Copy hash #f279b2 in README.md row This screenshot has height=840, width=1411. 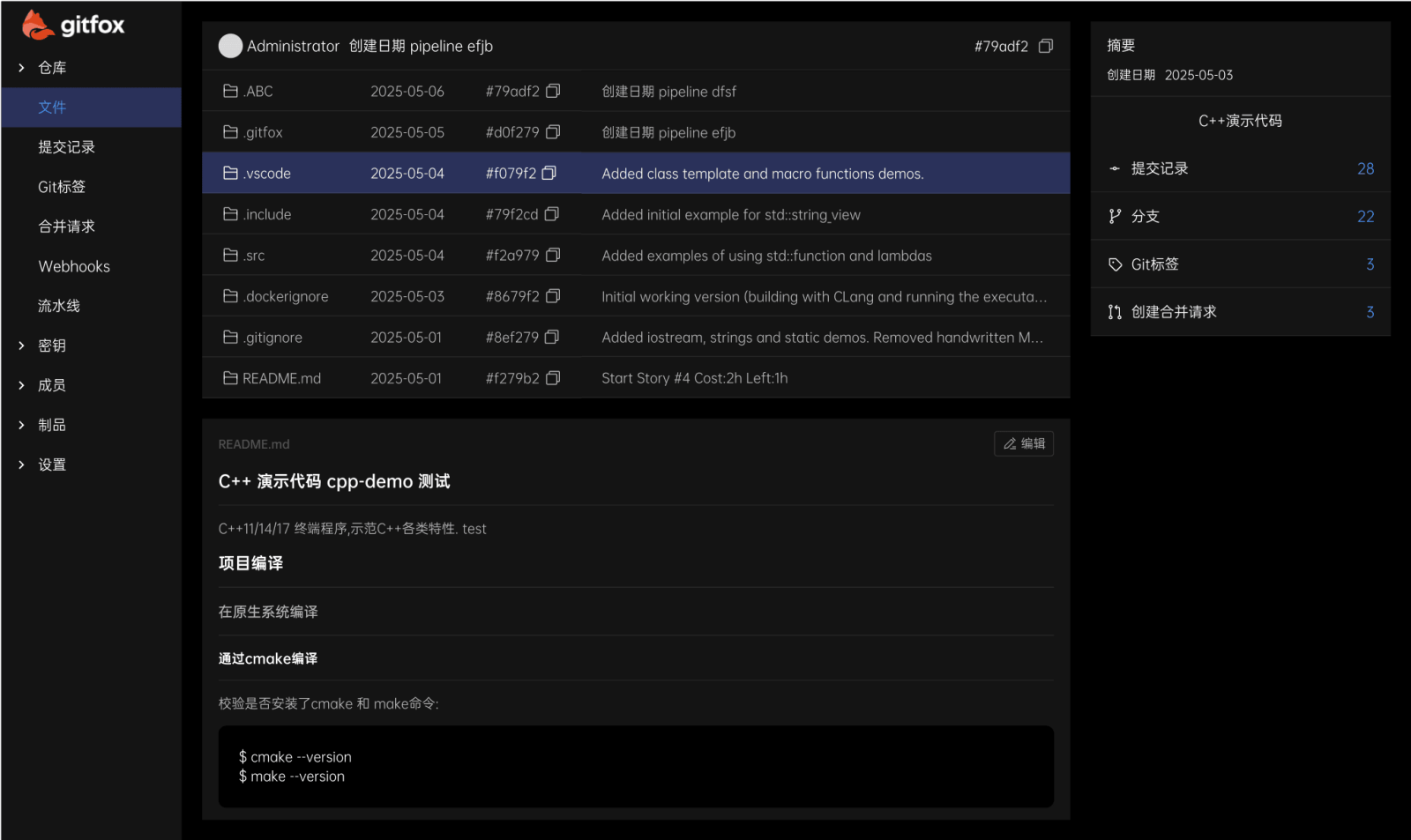pyautogui.click(x=553, y=378)
